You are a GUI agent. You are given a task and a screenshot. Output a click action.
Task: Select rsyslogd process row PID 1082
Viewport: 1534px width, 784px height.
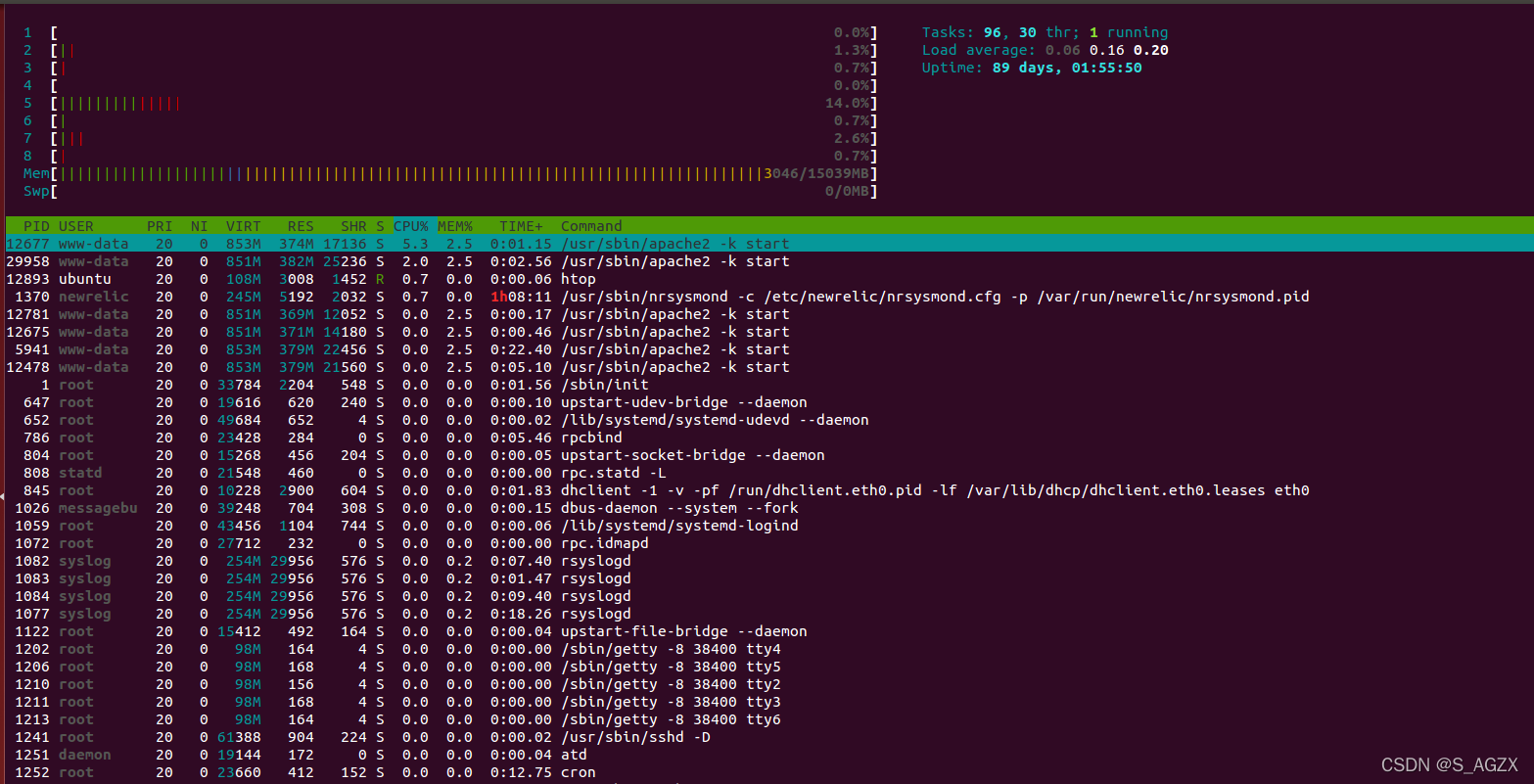tap(769, 561)
